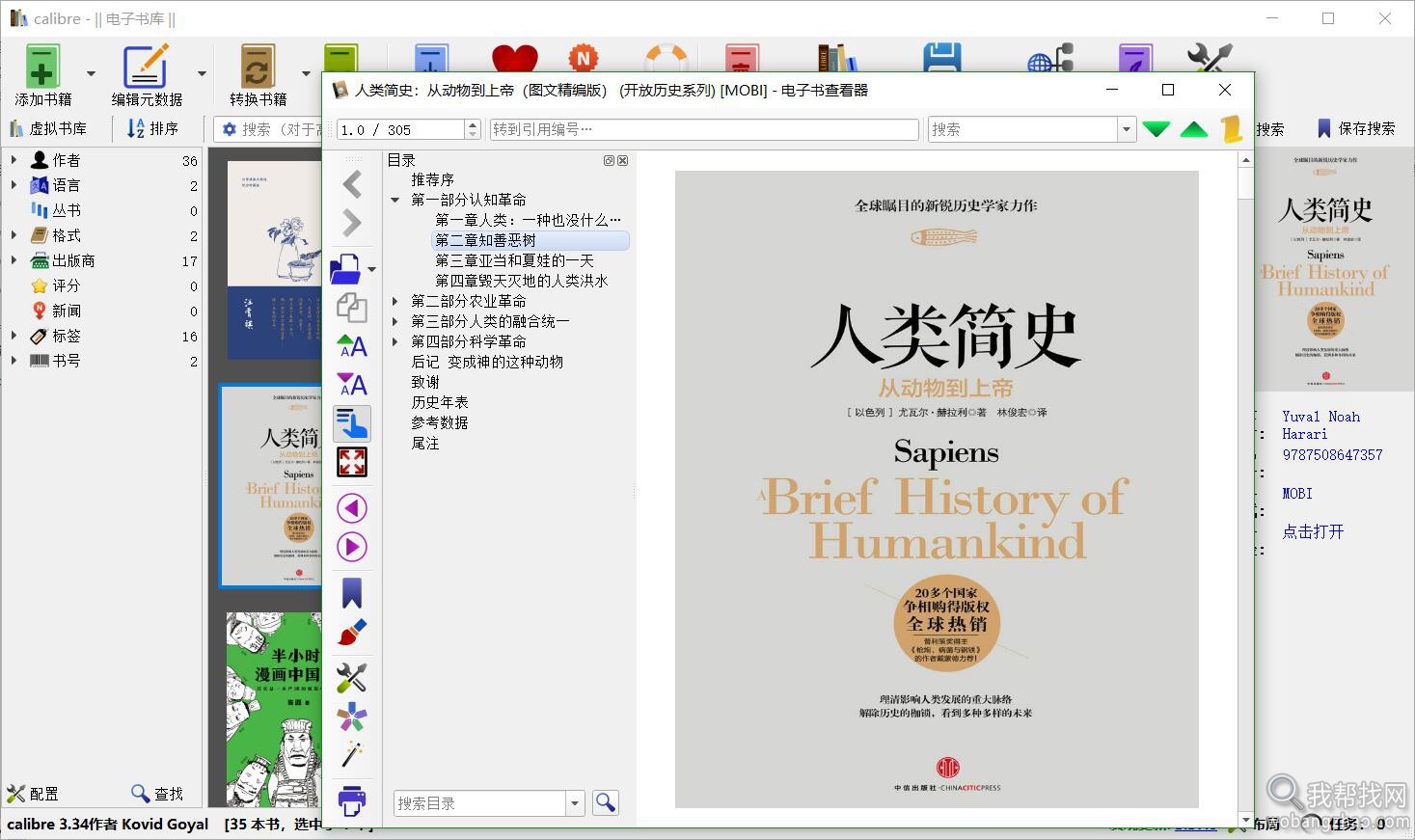Click the yellow scroll icon in viewer toolbar

(x=1231, y=129)
